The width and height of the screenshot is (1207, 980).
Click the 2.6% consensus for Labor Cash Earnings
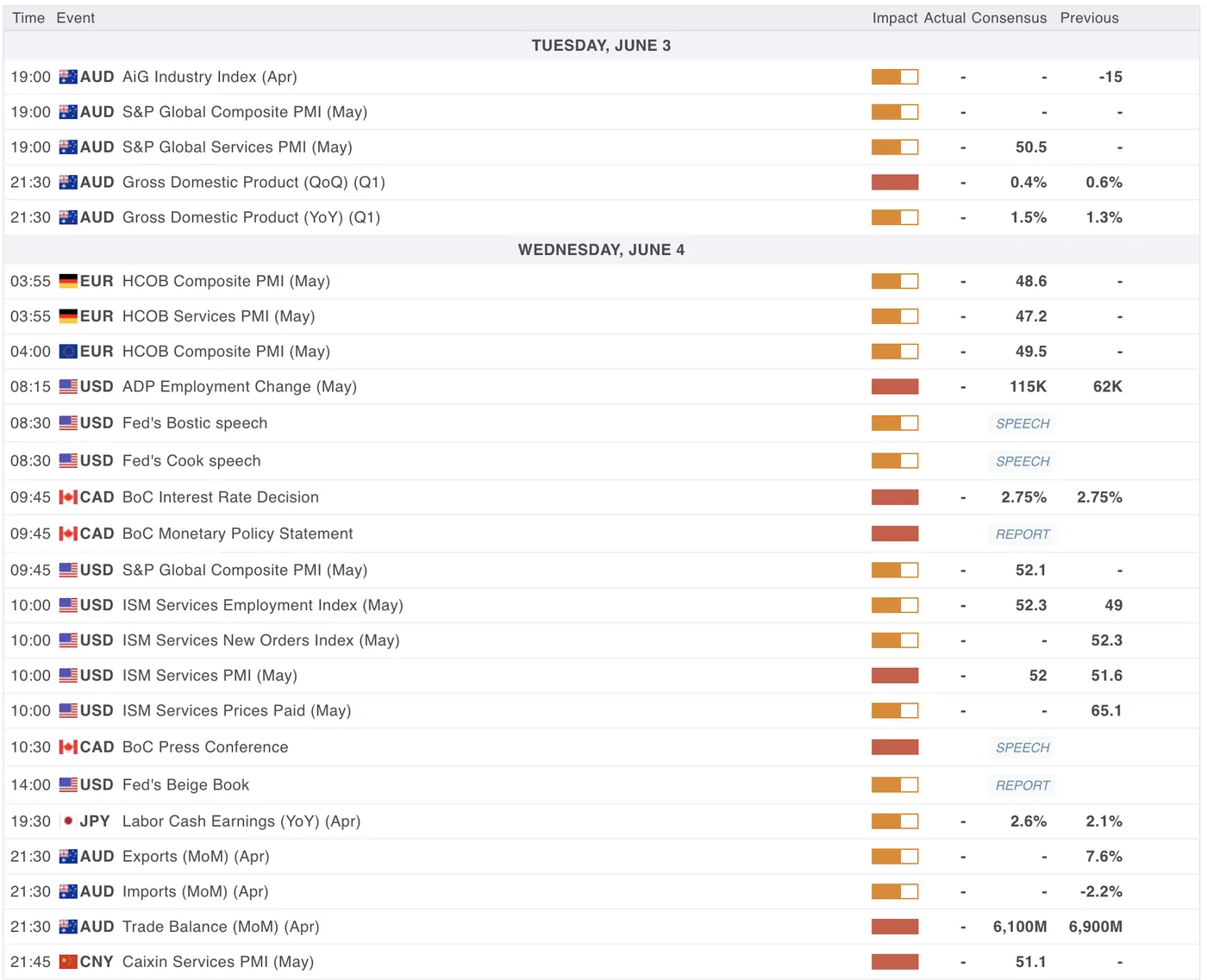1029,821
